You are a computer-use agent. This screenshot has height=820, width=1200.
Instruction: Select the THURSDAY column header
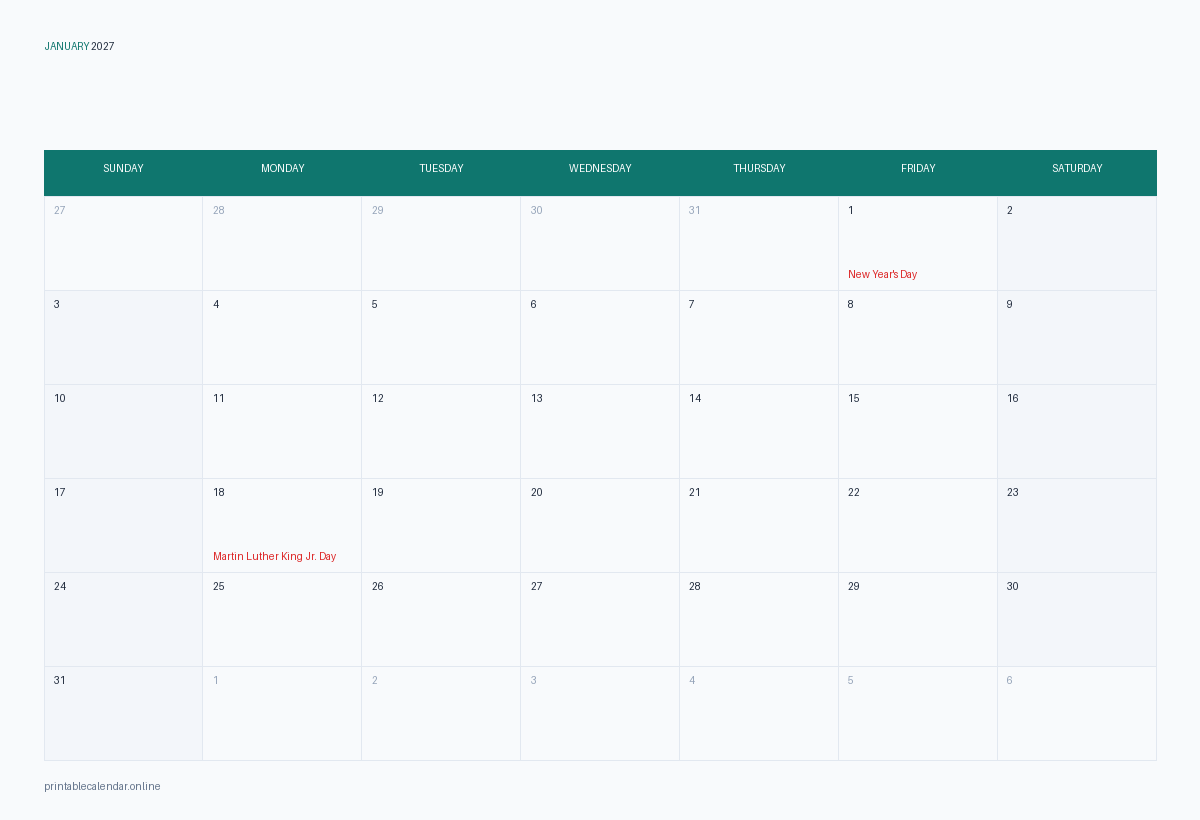pos(759,169)
